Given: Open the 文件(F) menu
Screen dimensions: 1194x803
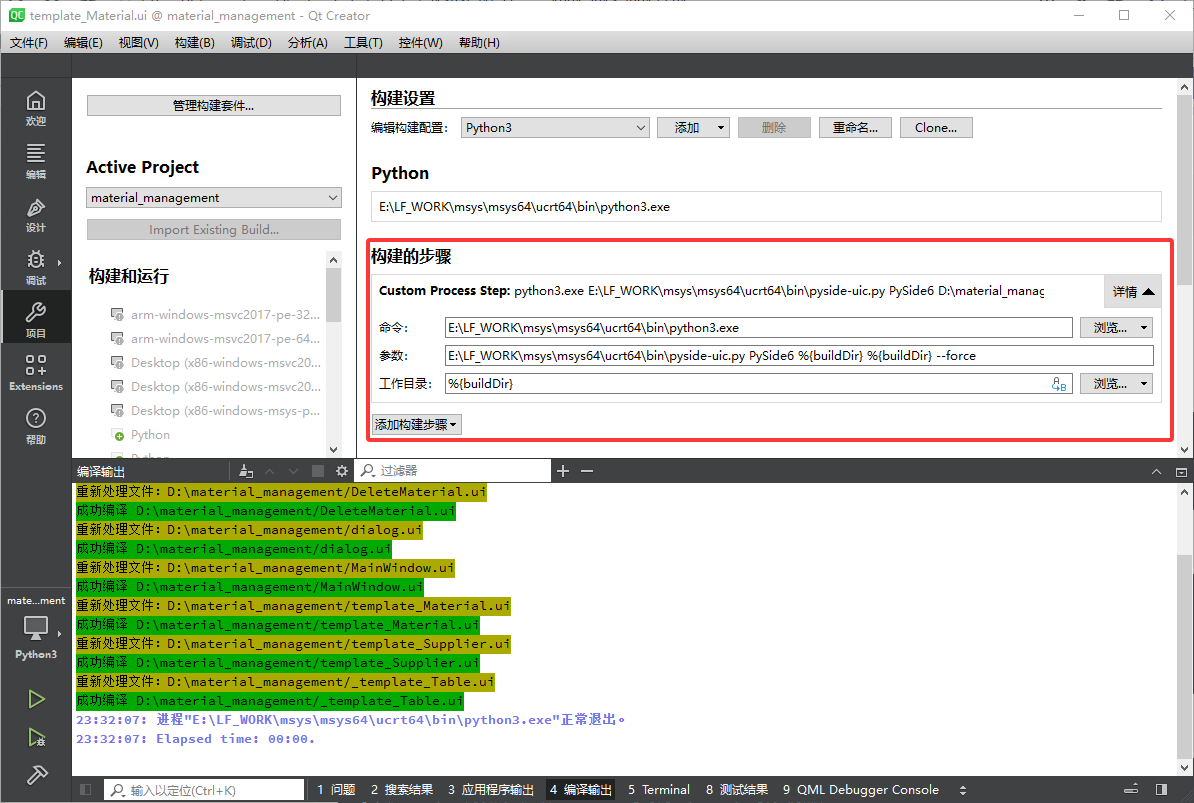Looking at the screenshot, I should [28, 43].
